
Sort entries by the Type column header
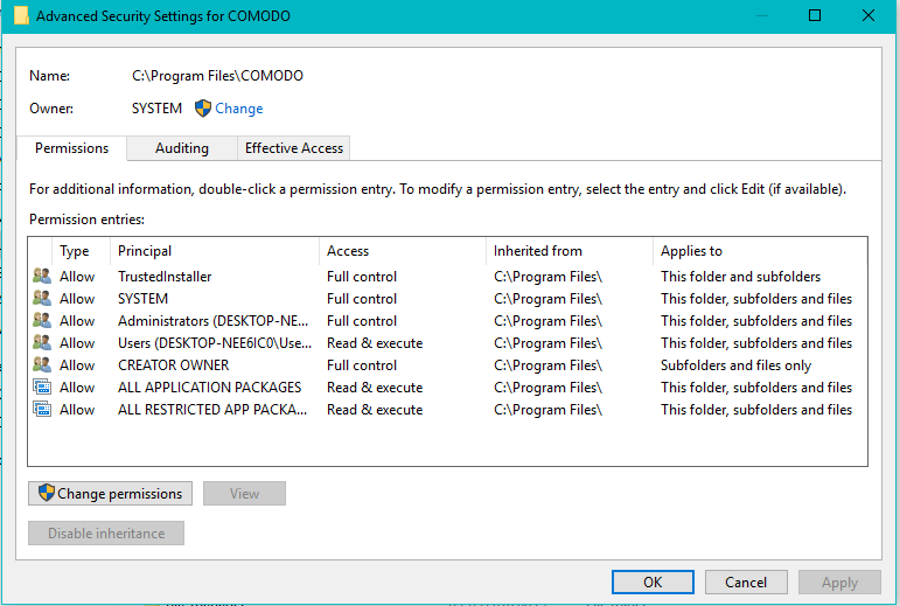(80, 251)
